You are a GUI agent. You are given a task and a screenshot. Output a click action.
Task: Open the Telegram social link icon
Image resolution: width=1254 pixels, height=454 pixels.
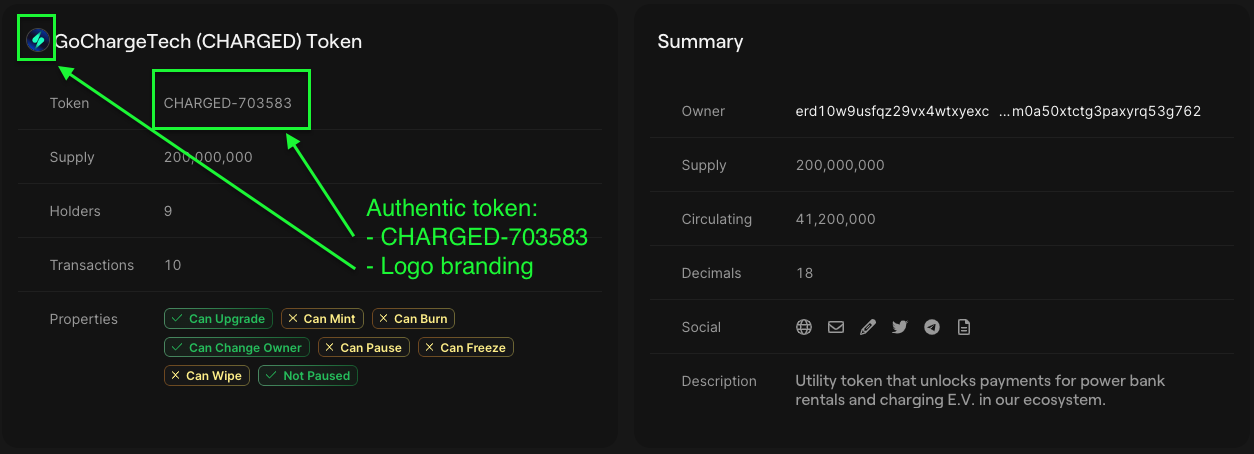(x=932, y=327)
